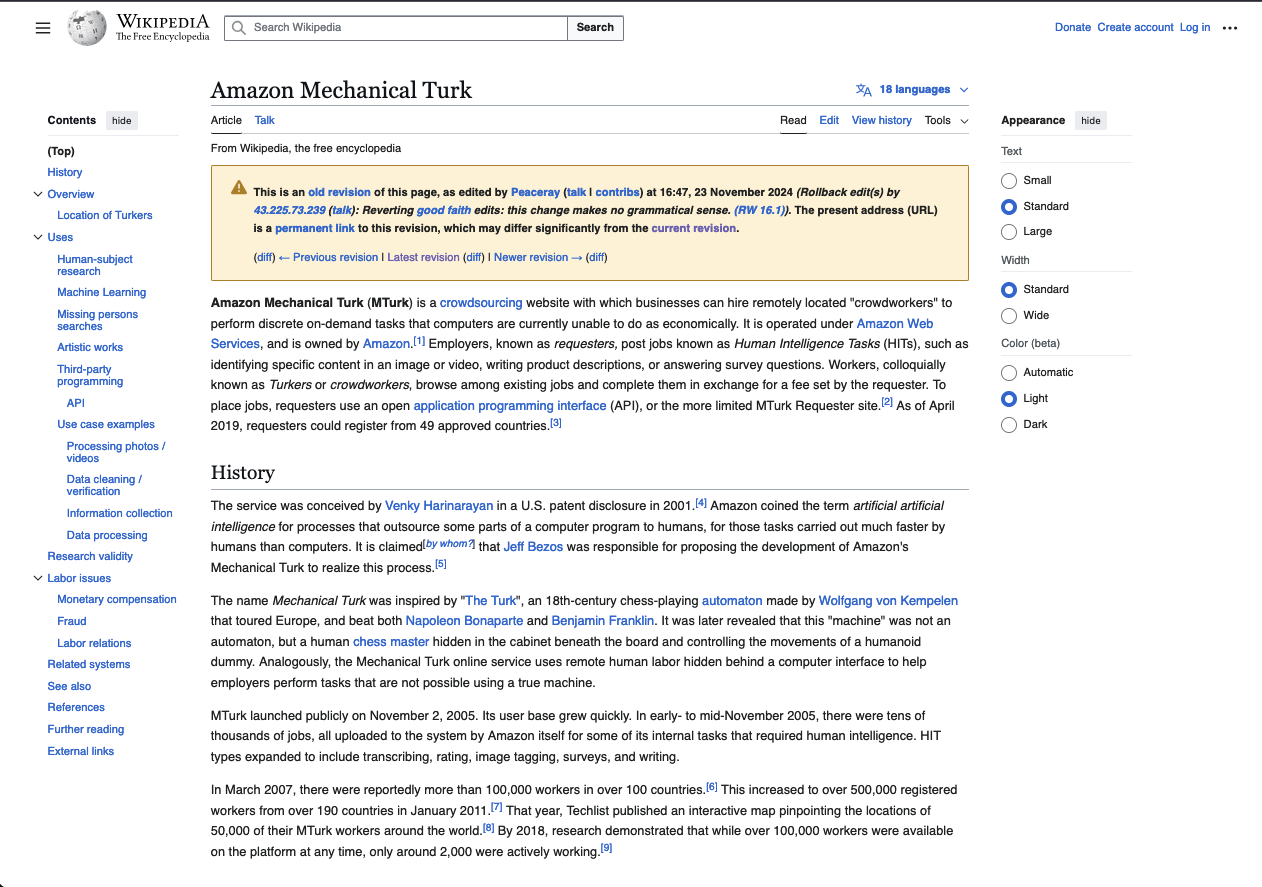Open the Tools dropdown menu
Screen dimensions: 1262x887
[x=946, y=120]
